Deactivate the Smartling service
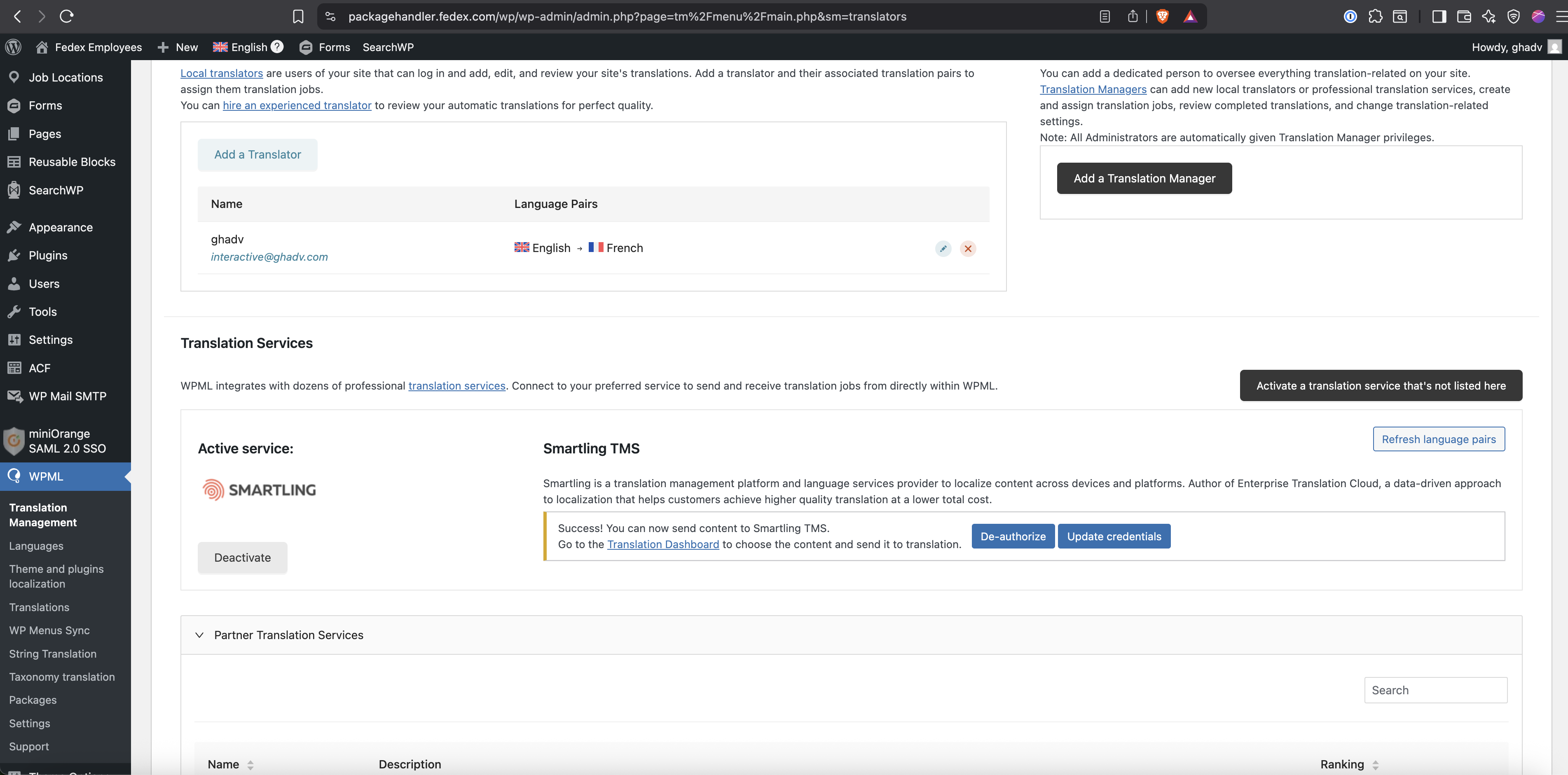The height and width of the screenshot is (775, 1568). (x=242, y=558)
